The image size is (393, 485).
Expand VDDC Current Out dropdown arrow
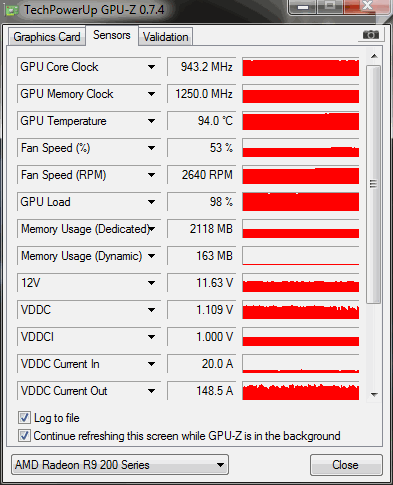[x=151, y=391]
